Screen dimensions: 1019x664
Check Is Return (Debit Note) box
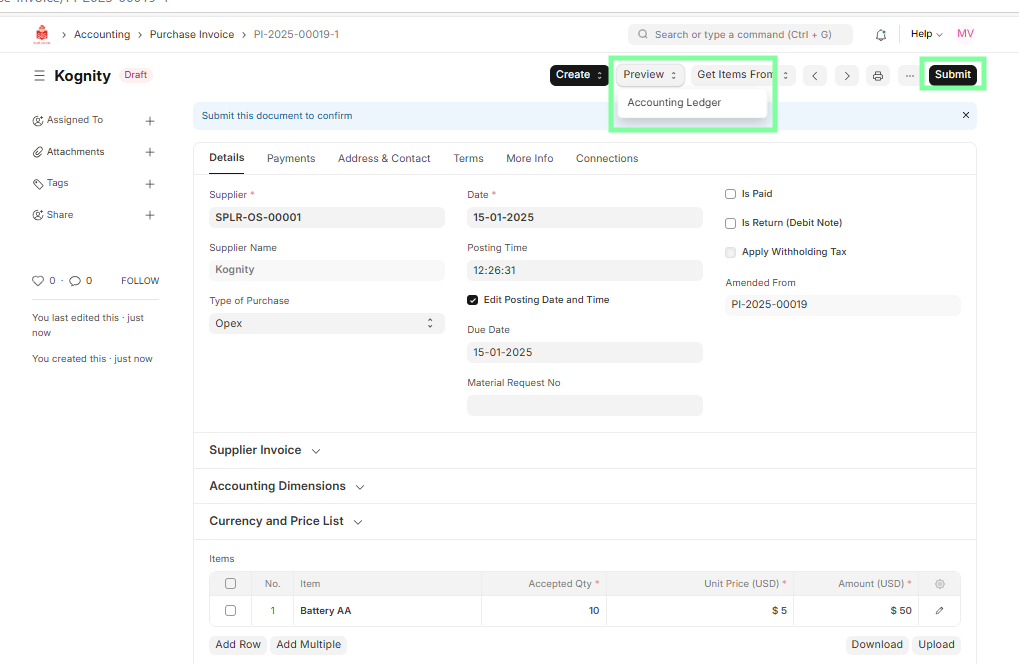(731, 223)
